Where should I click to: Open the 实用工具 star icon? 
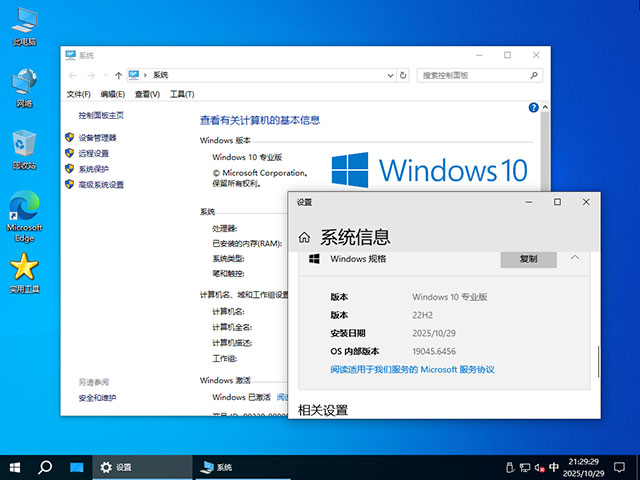(24, 273)
